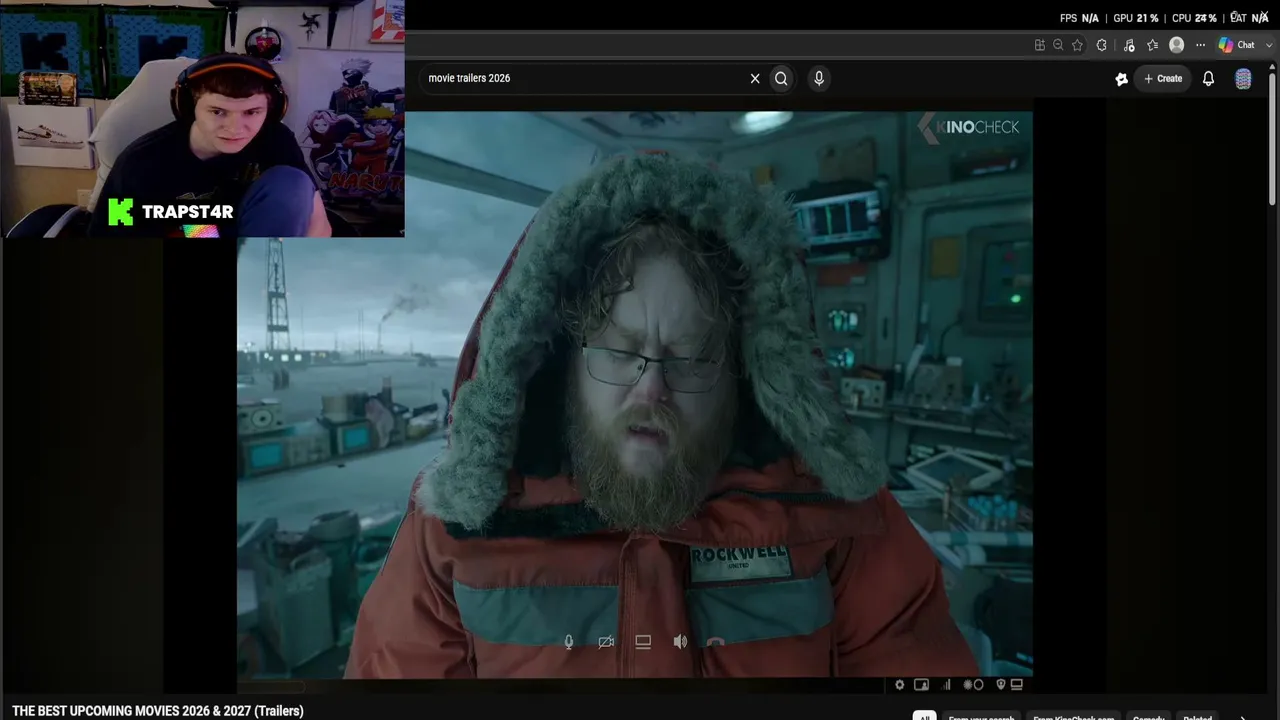
Task: Bookmark this page with the star icon
Action: (1077, 45)
